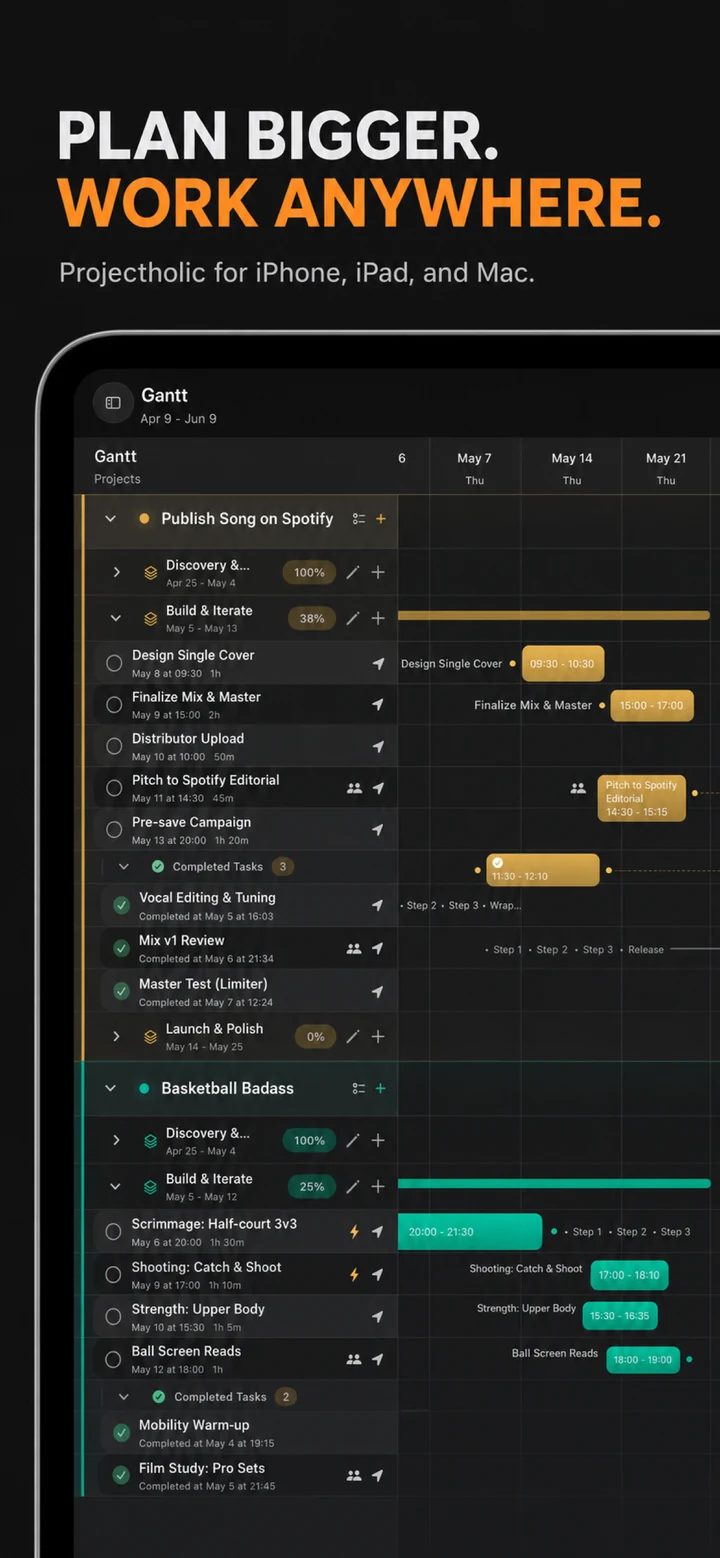Click orange color dot of Publish Song on Spotify
This screenshot has height=1558, width=720.
144,519
